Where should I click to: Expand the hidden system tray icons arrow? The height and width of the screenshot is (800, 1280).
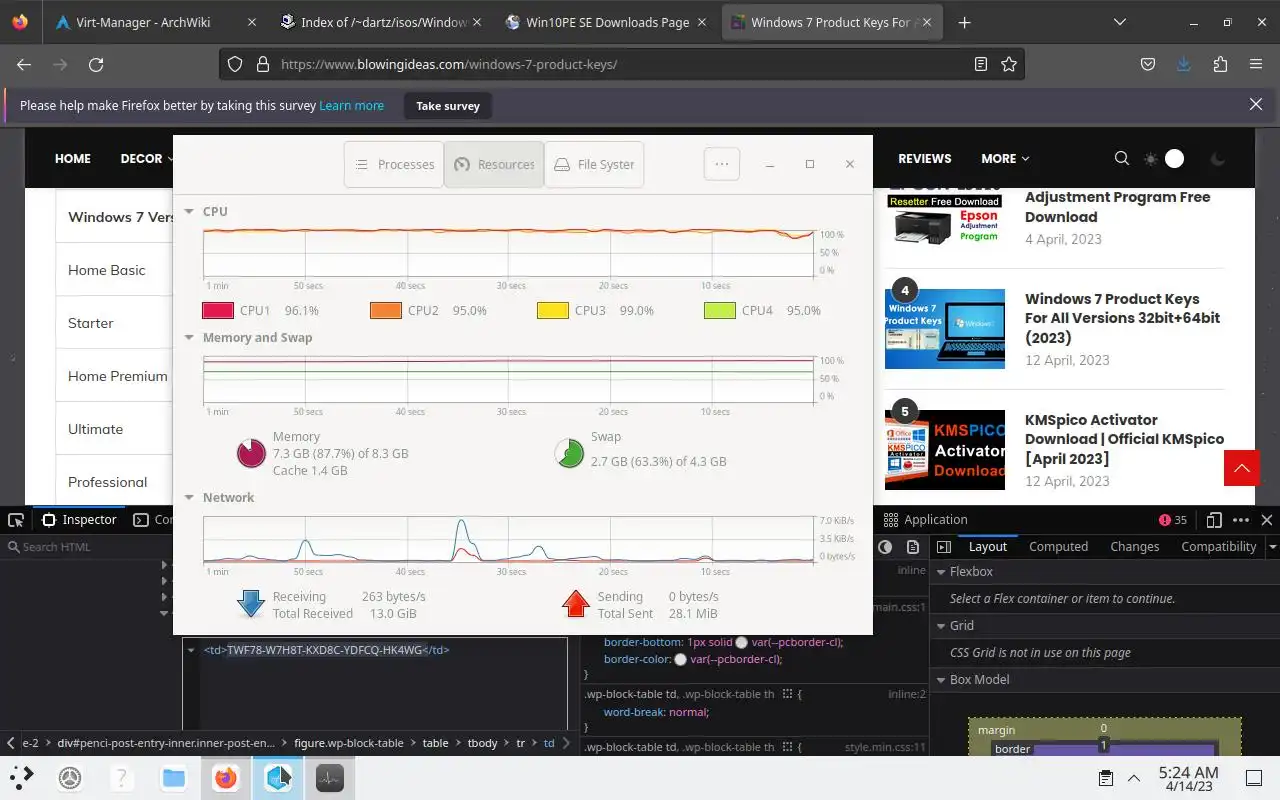pyautogui.click(x=1134, y=778)
